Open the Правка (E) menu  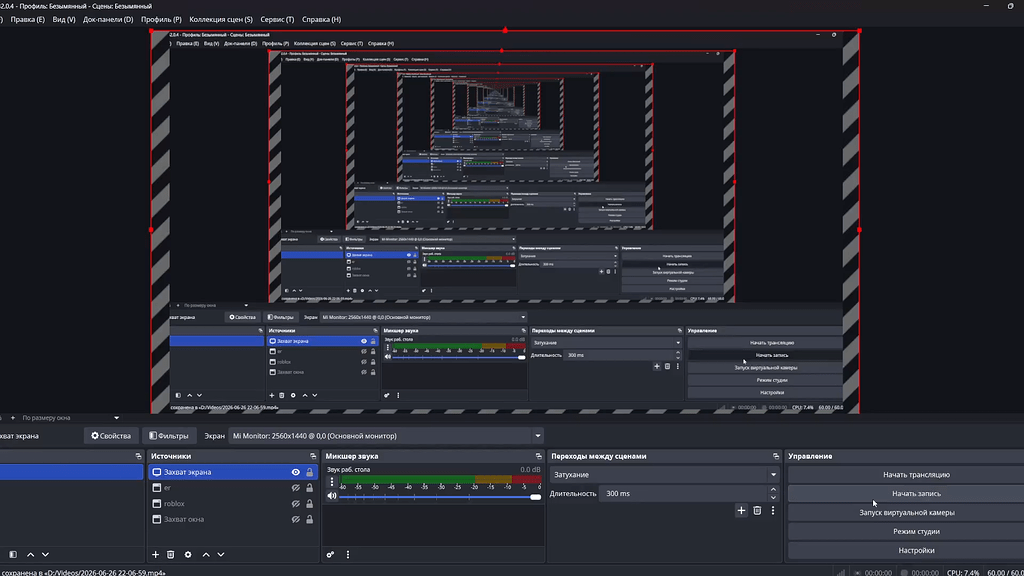tap(27, 20)
